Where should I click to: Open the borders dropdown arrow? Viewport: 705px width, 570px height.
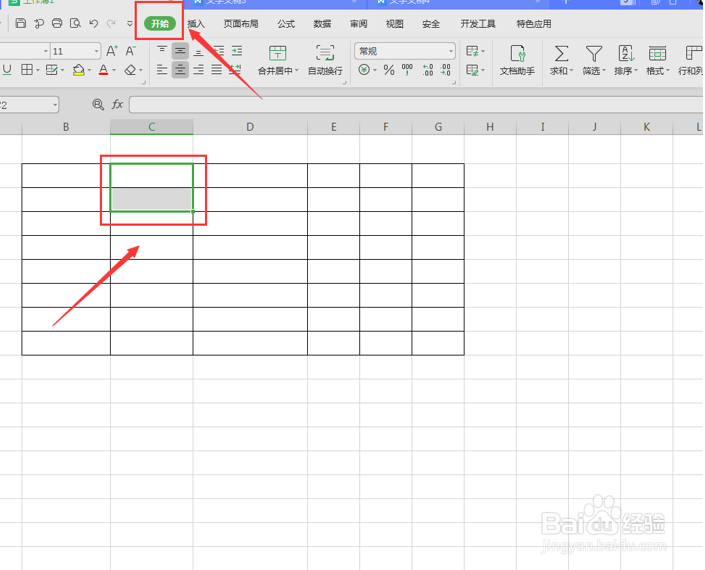38,70
